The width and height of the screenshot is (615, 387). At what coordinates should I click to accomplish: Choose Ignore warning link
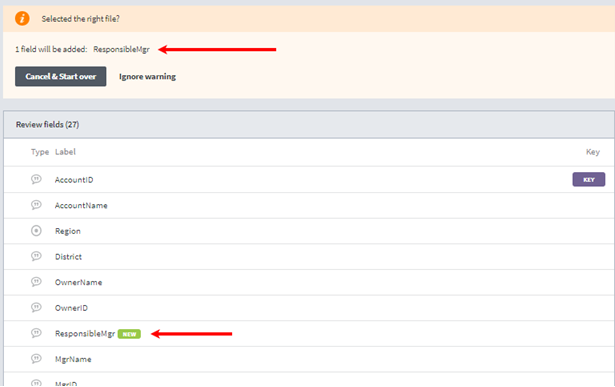[x=147, y=76]
